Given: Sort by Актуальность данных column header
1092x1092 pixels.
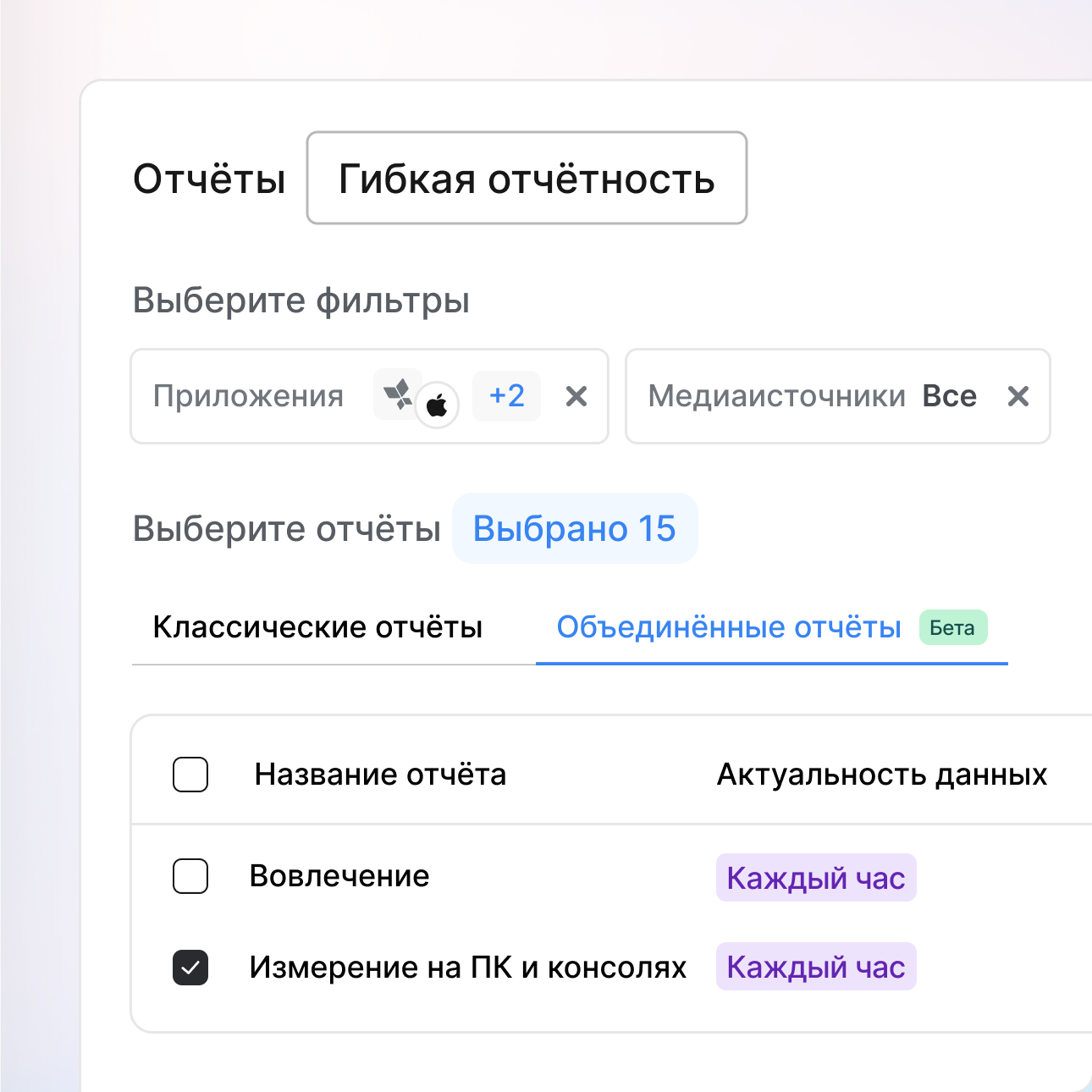Looking at the screenshot, I should click(x=882, y=775).
